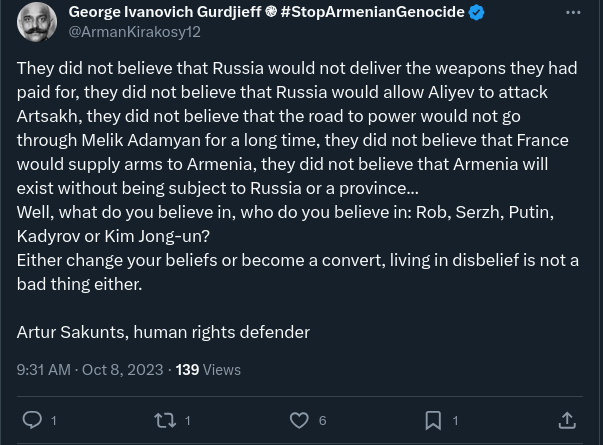The height and width of the screenshot is (445, 603).
Task: Click the blue verified checkmark badge
Action: (x=477, y=13)
